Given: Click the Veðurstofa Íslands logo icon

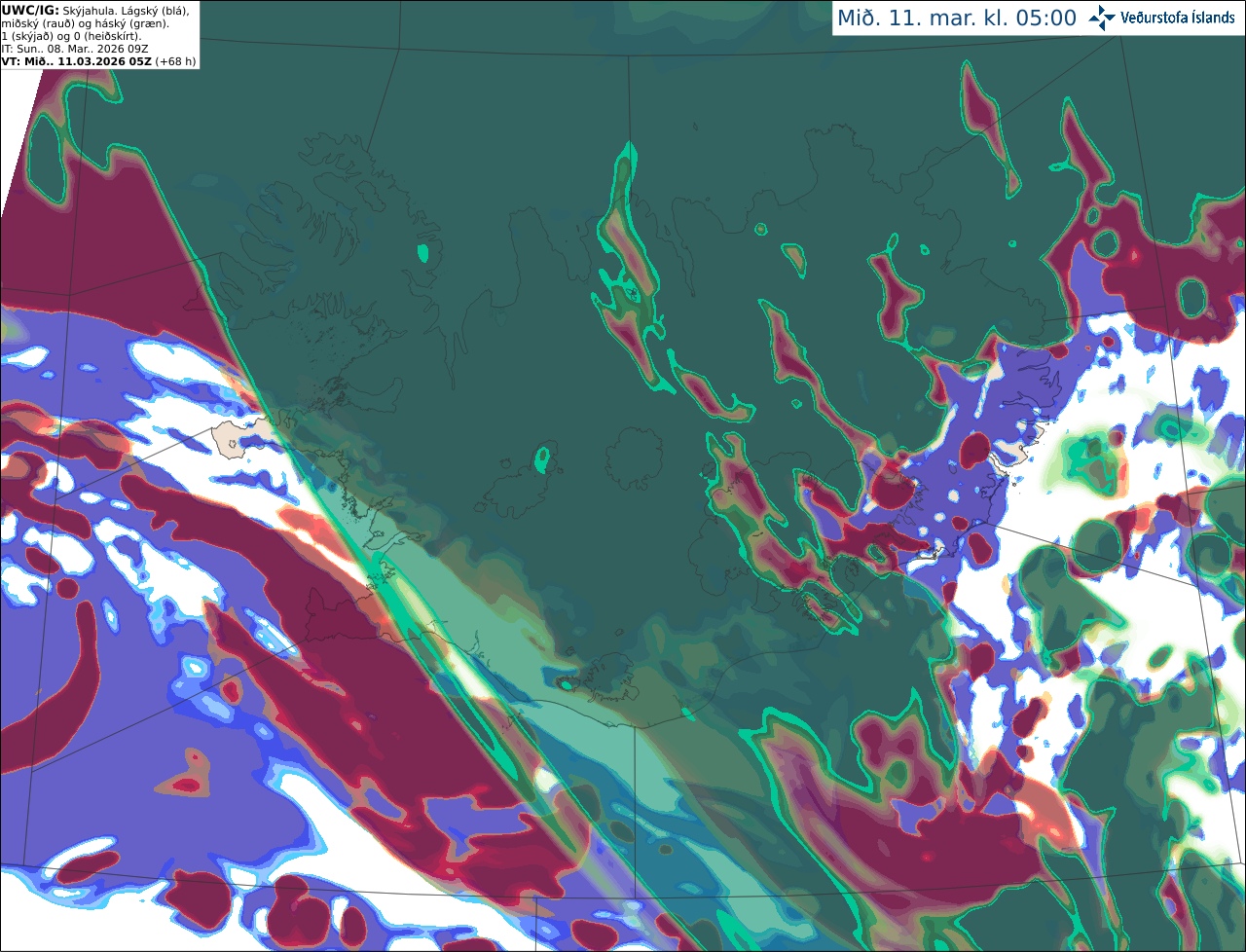Looking at the screenshot, I should 1102,18.
